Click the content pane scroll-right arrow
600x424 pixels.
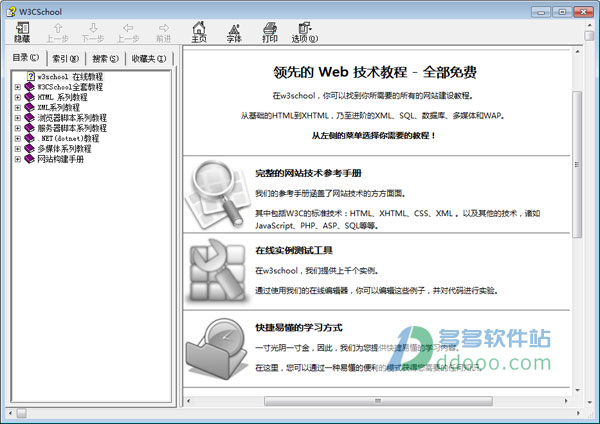coord(566,401)
